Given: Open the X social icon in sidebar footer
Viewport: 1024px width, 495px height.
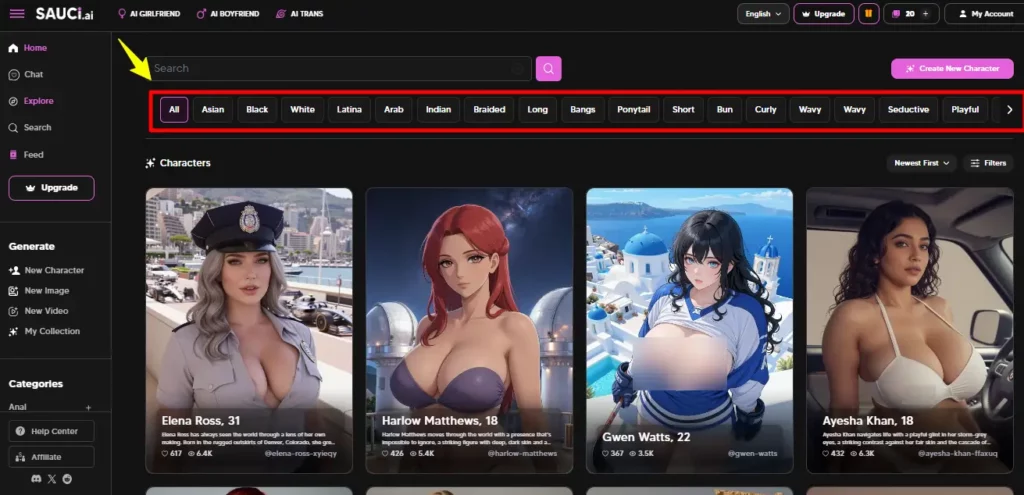Looking at the screenshot, I should 52,479.
